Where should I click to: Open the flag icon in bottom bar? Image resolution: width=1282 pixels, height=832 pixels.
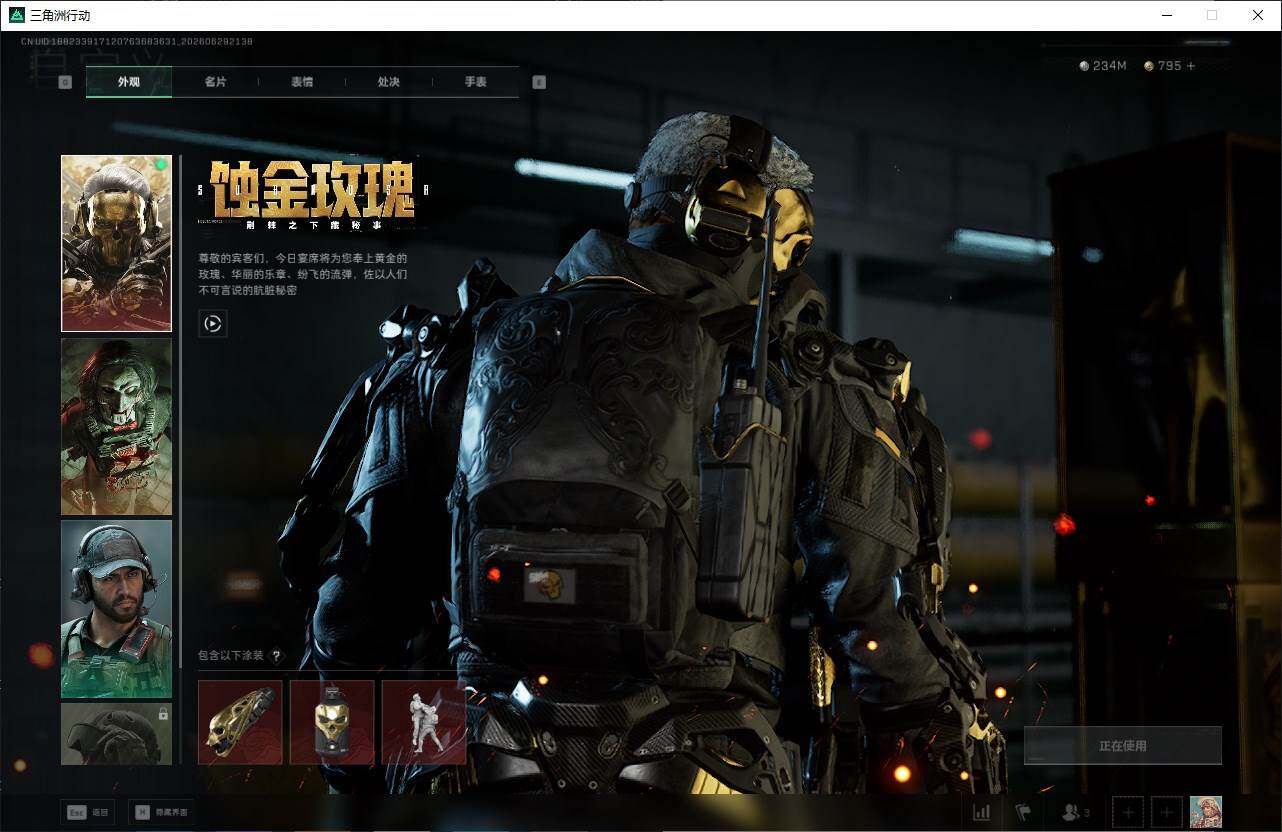coord(1022,812)
